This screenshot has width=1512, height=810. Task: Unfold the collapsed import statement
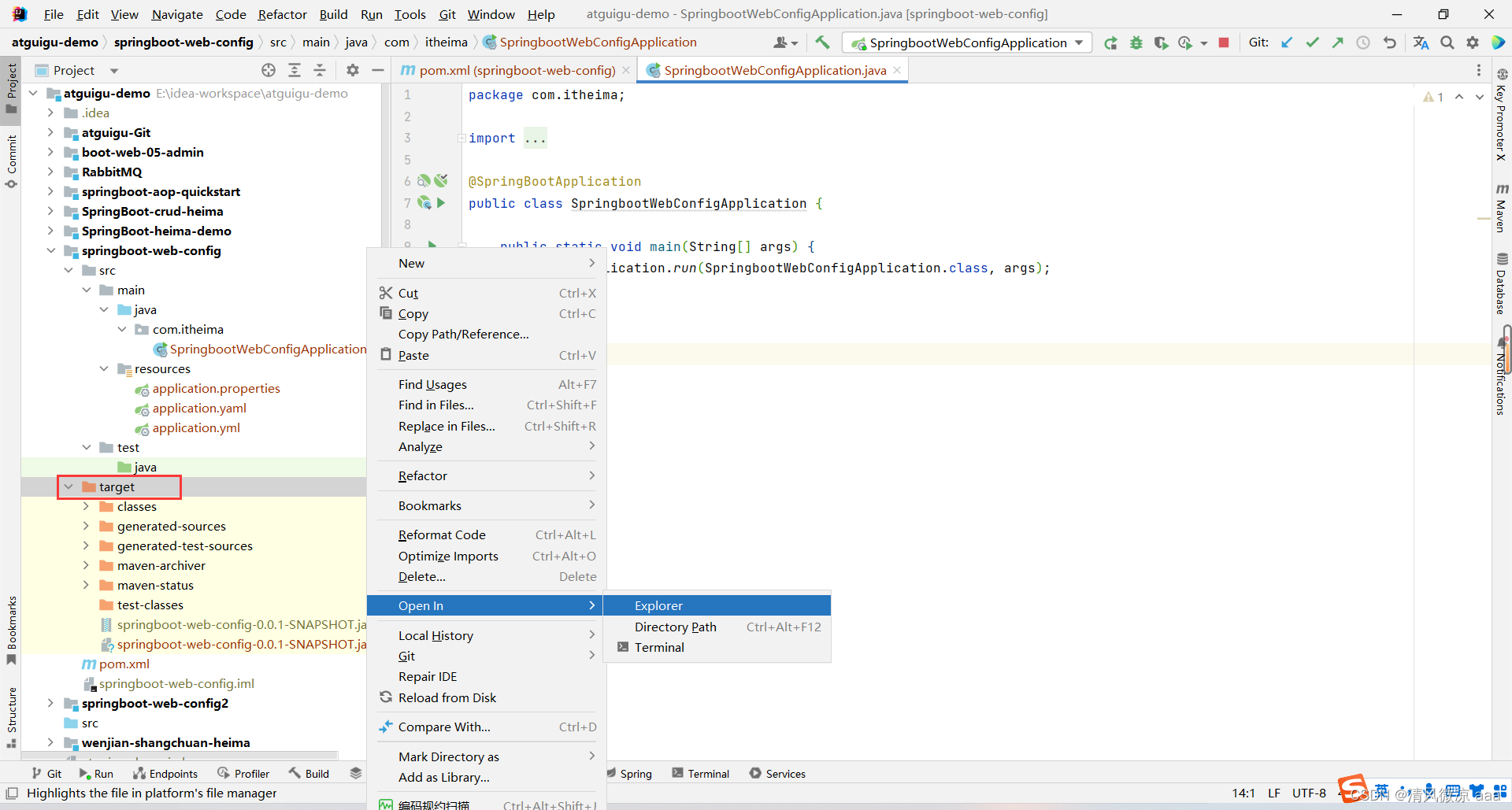[x=461, y=138]
